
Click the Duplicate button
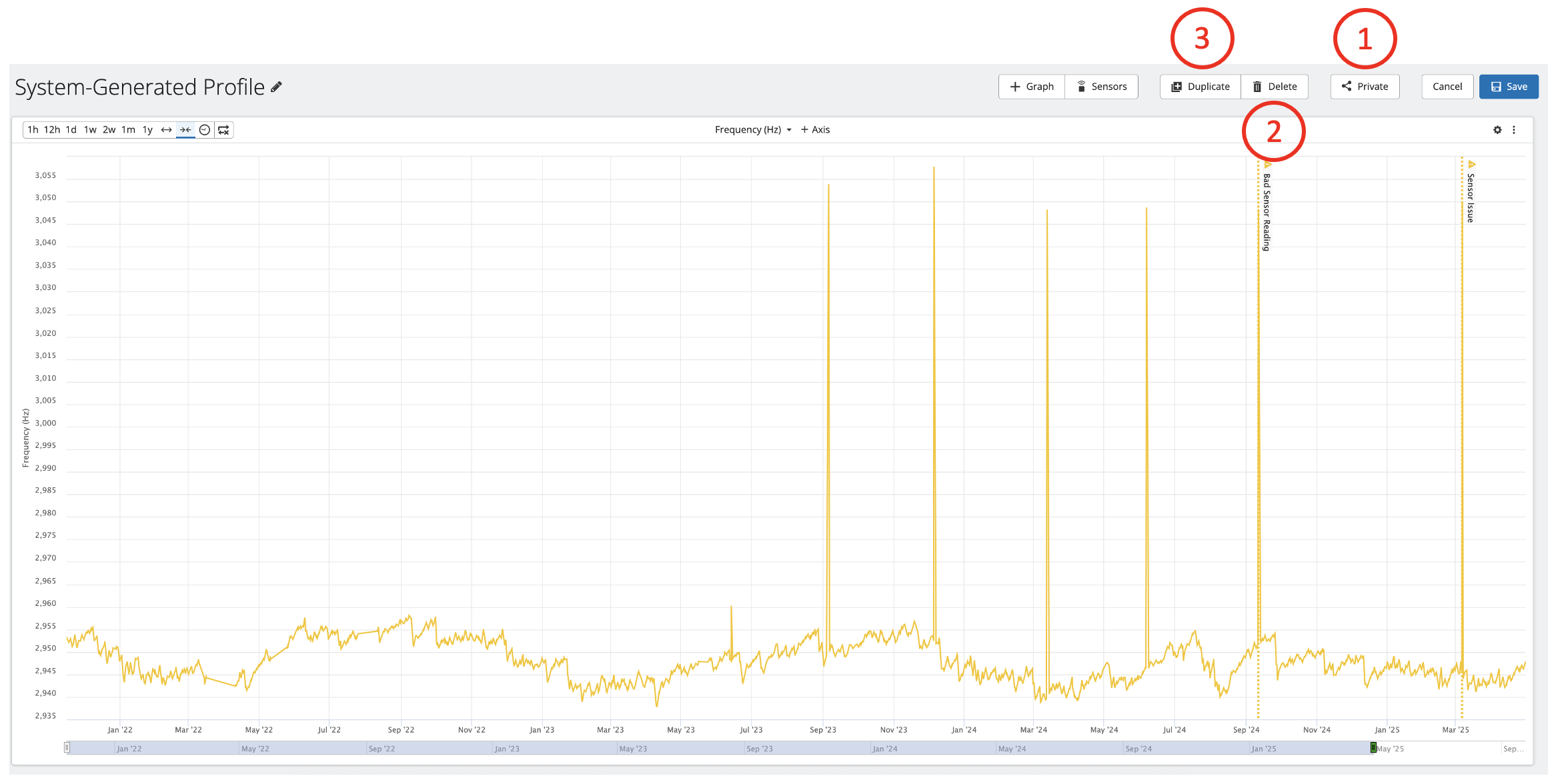point(1201,87)
